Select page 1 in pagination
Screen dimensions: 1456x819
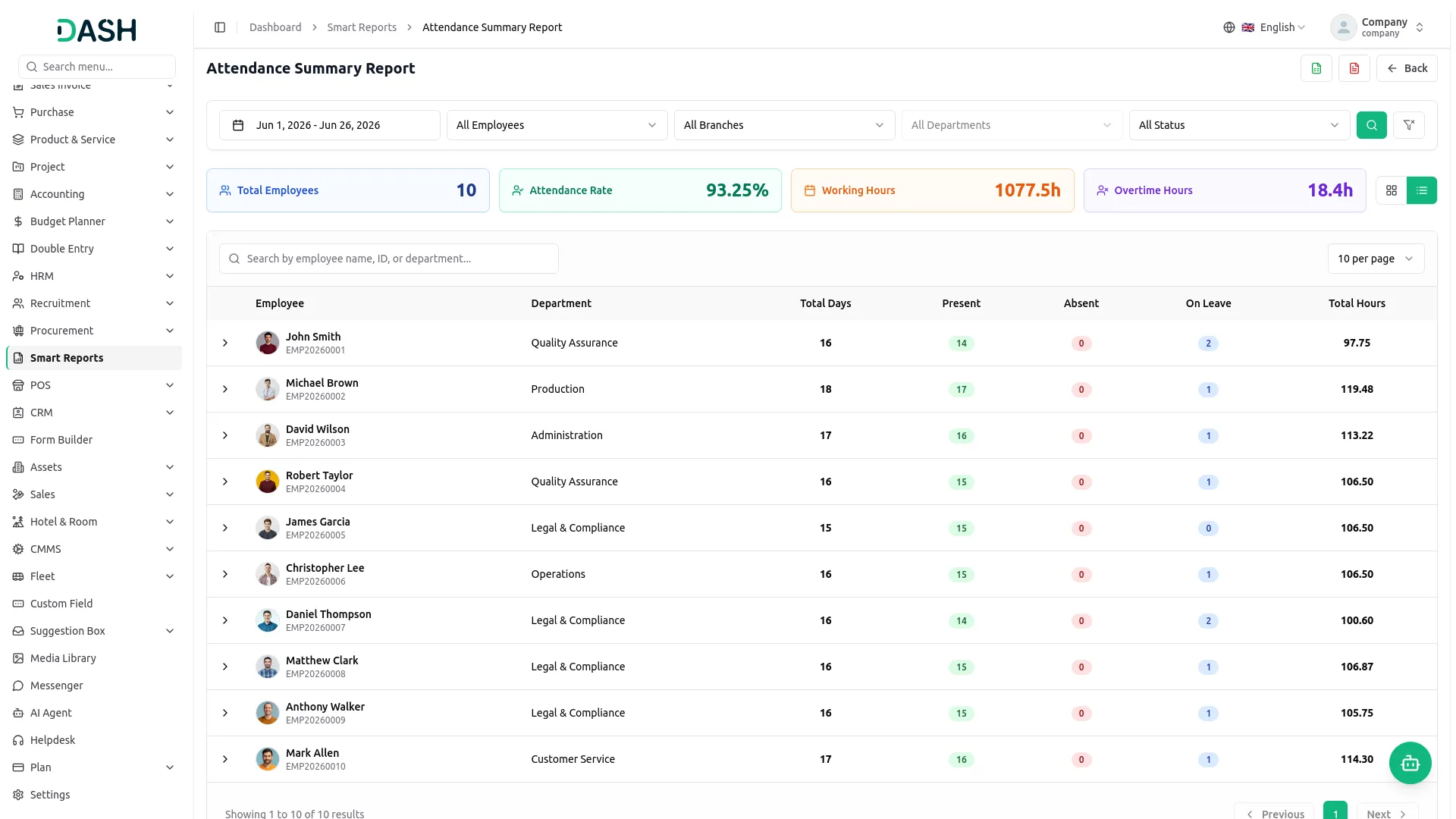click(x=1335, y=811)
